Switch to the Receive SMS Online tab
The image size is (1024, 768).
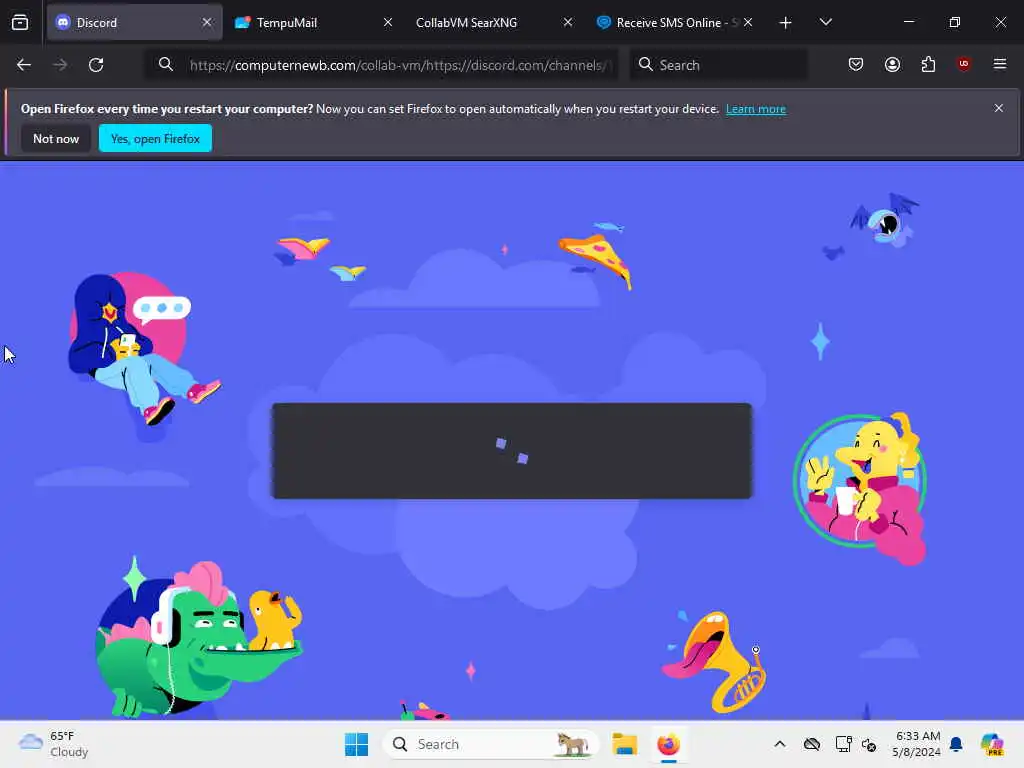point(673,22)
